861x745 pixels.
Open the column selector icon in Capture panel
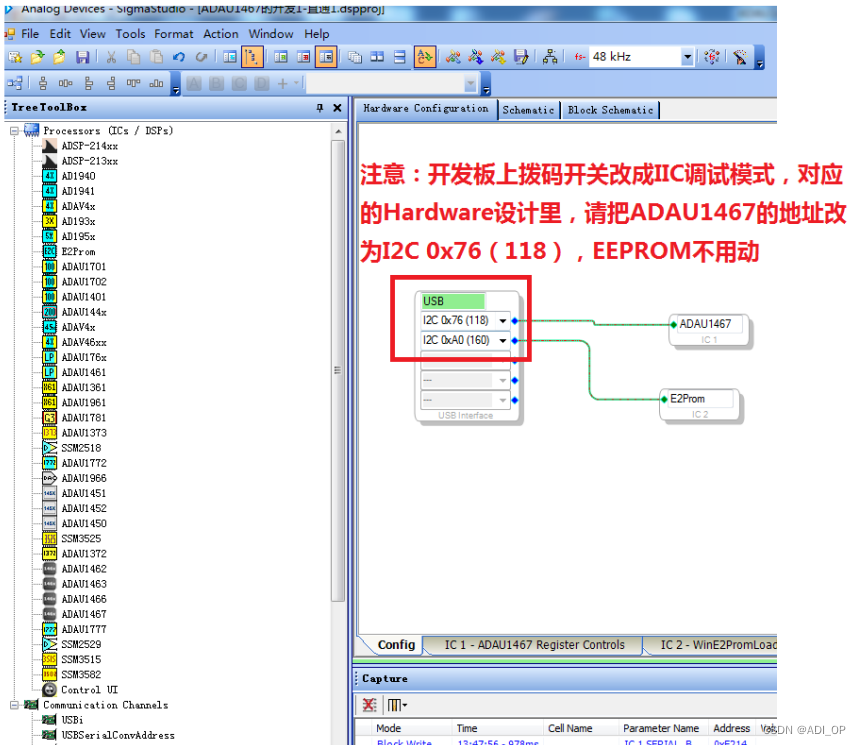(393, 704)
